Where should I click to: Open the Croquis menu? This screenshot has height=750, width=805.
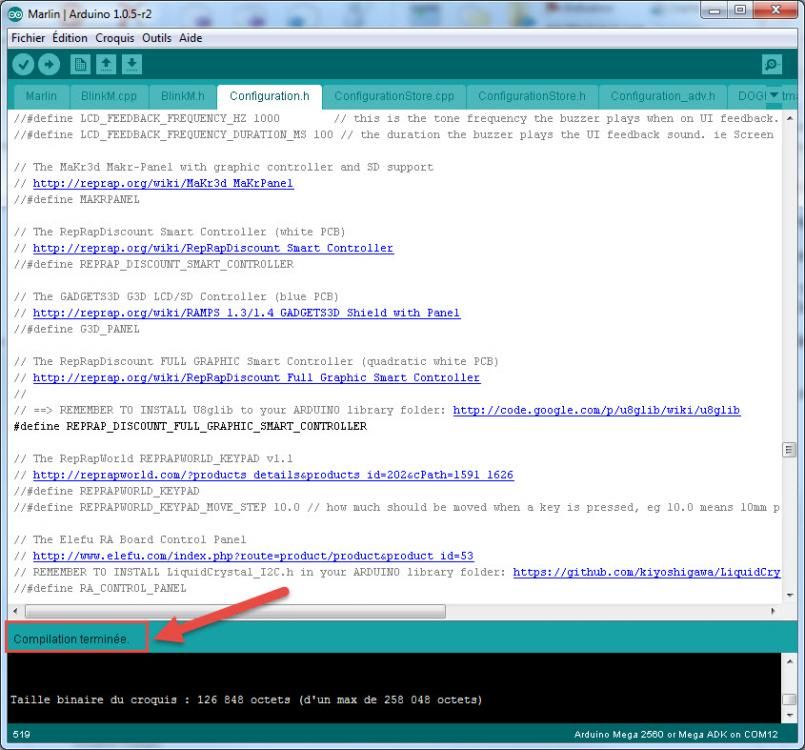click(114, 38)
